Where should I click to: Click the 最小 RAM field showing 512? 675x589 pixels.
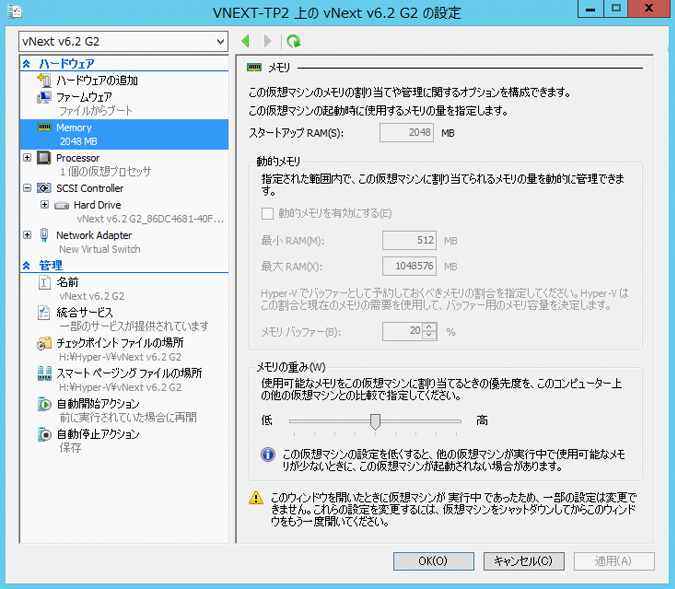click(x=409, y=240)
